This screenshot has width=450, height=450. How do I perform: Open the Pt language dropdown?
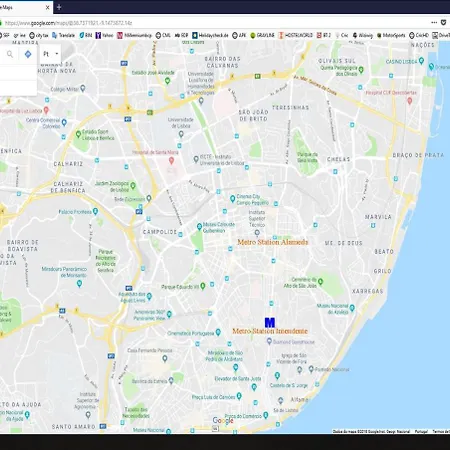click(x=51, y=54)
